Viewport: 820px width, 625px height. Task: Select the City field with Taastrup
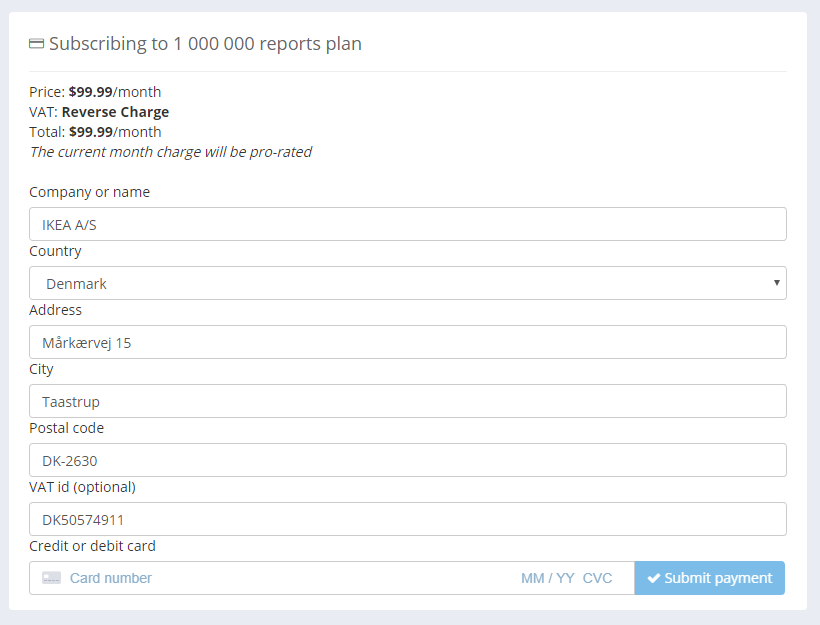pyautogui.click(x=407, y=401)
